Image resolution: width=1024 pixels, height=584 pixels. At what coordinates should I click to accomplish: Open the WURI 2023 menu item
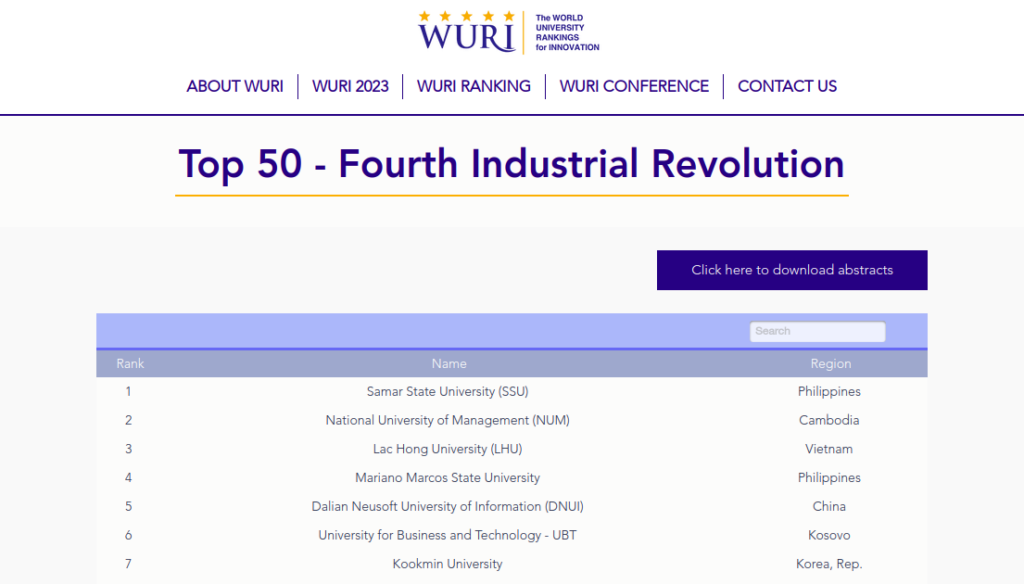coord(350,86)
